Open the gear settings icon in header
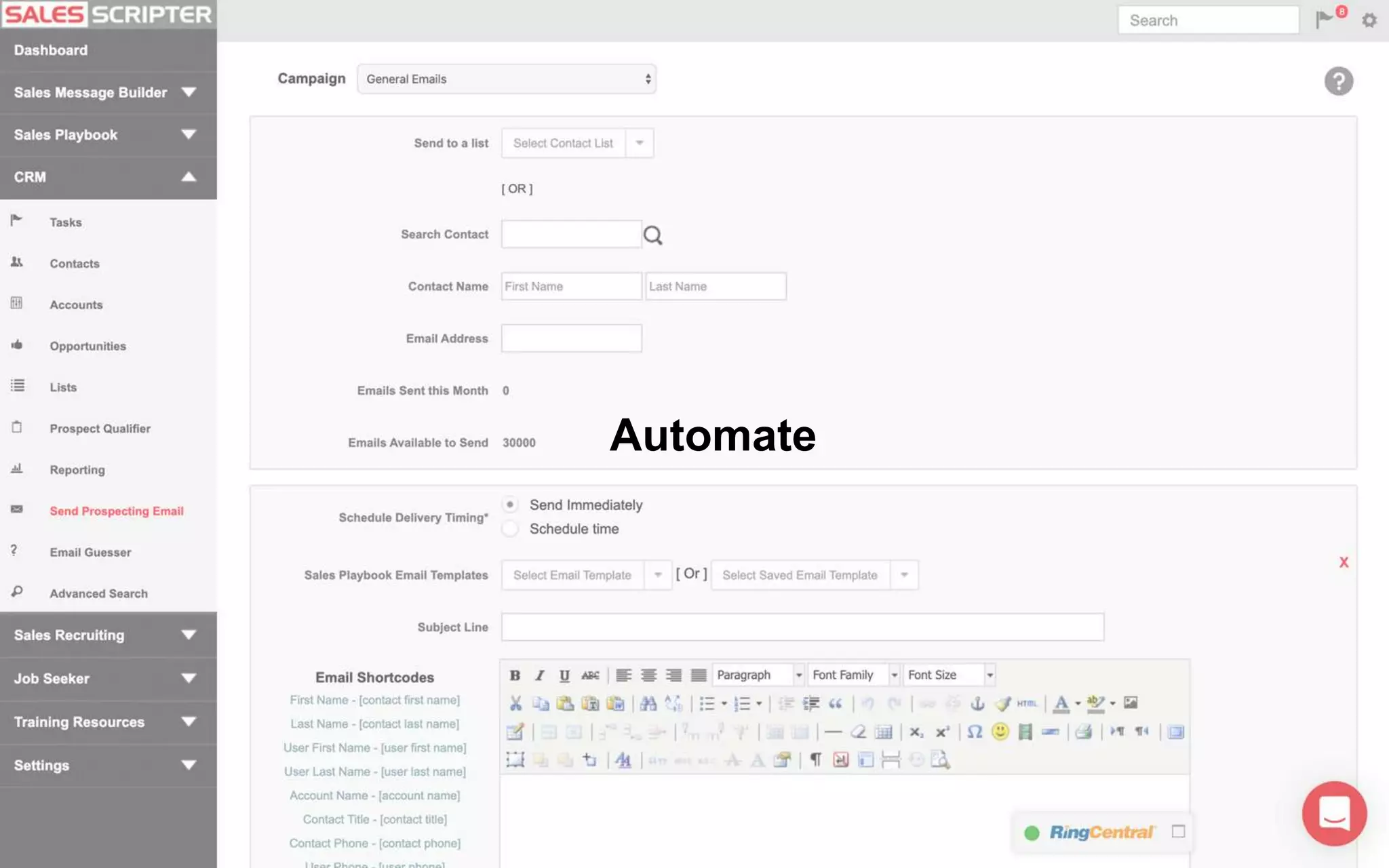1389x868 pixels. point(1369,20)
